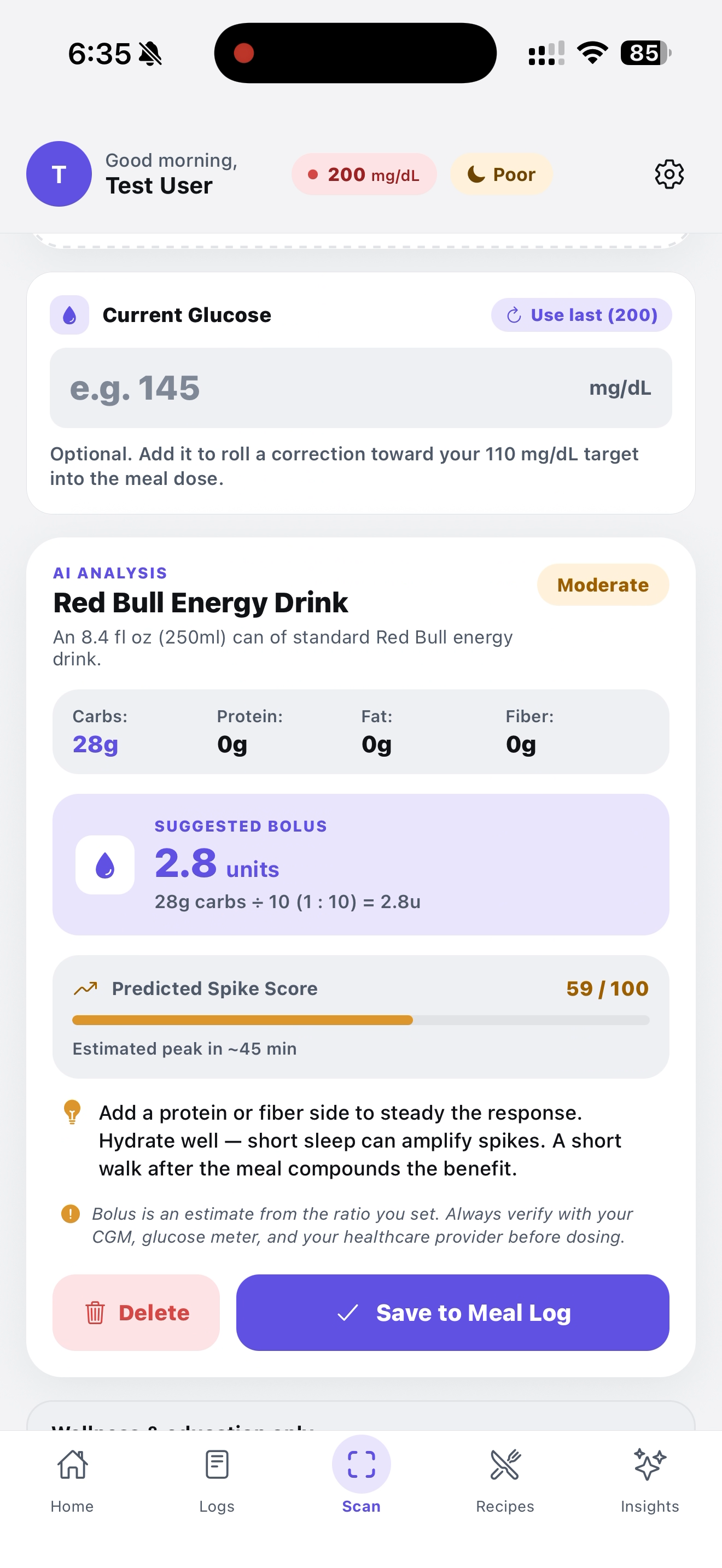Tap the Moderate impact badge
Viewport: 722px width, 1568px height.
pyautogui.click(x=603, y=585)
